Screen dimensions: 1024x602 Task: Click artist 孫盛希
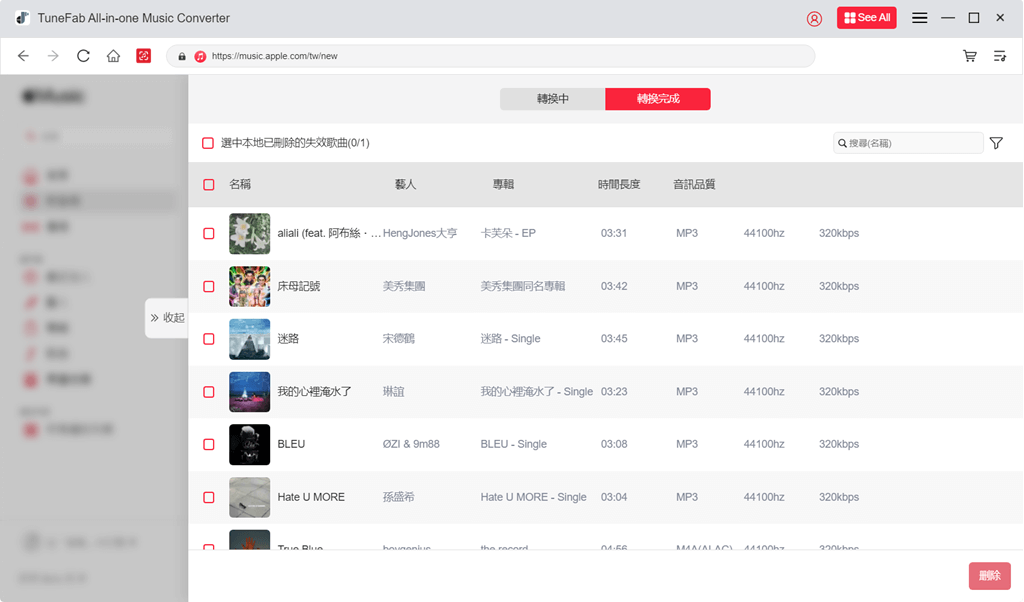coord(398,497)
